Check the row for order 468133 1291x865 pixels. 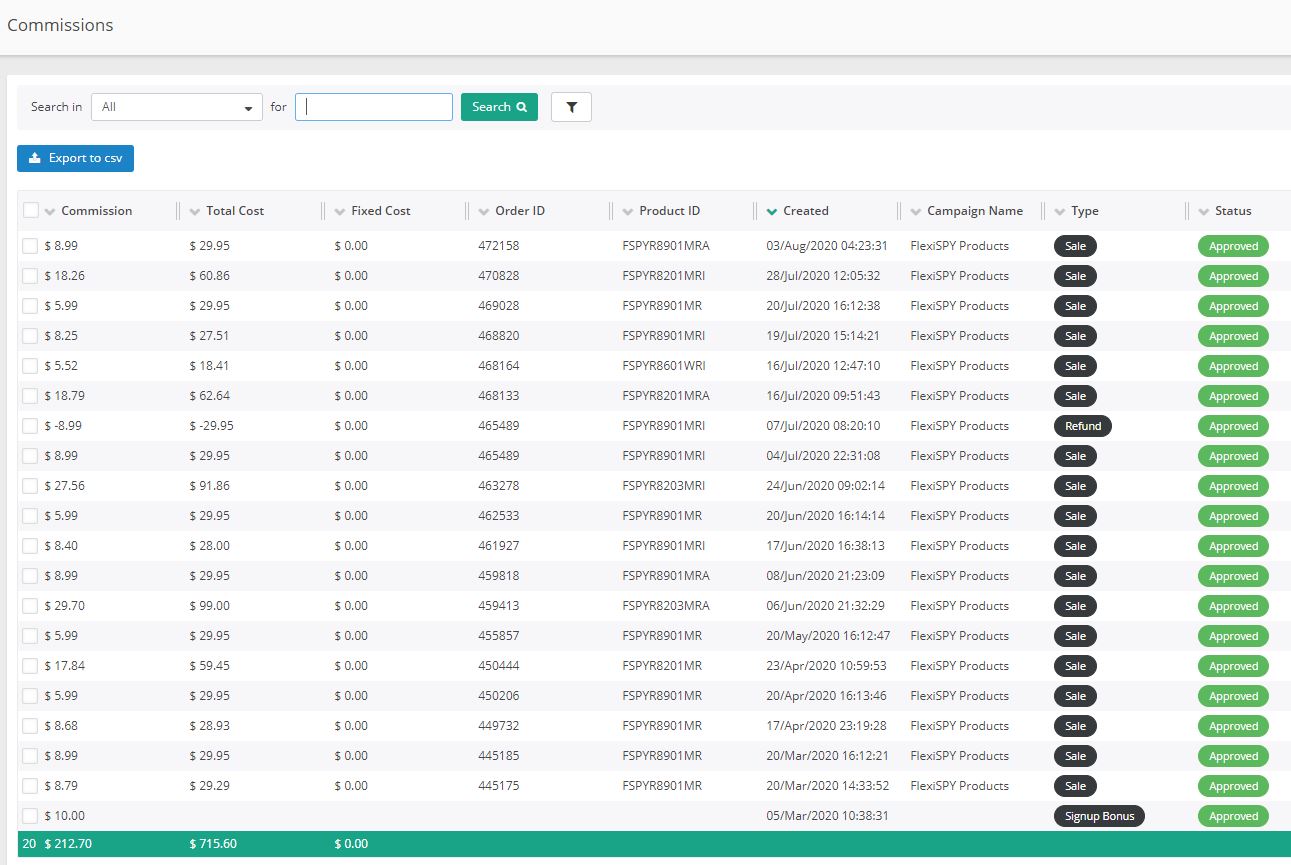pyautogui.click(x=30, y=396)
